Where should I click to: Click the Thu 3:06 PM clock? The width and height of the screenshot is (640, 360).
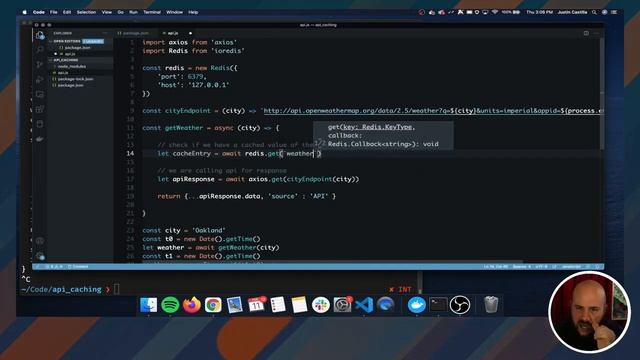(539, 12)
